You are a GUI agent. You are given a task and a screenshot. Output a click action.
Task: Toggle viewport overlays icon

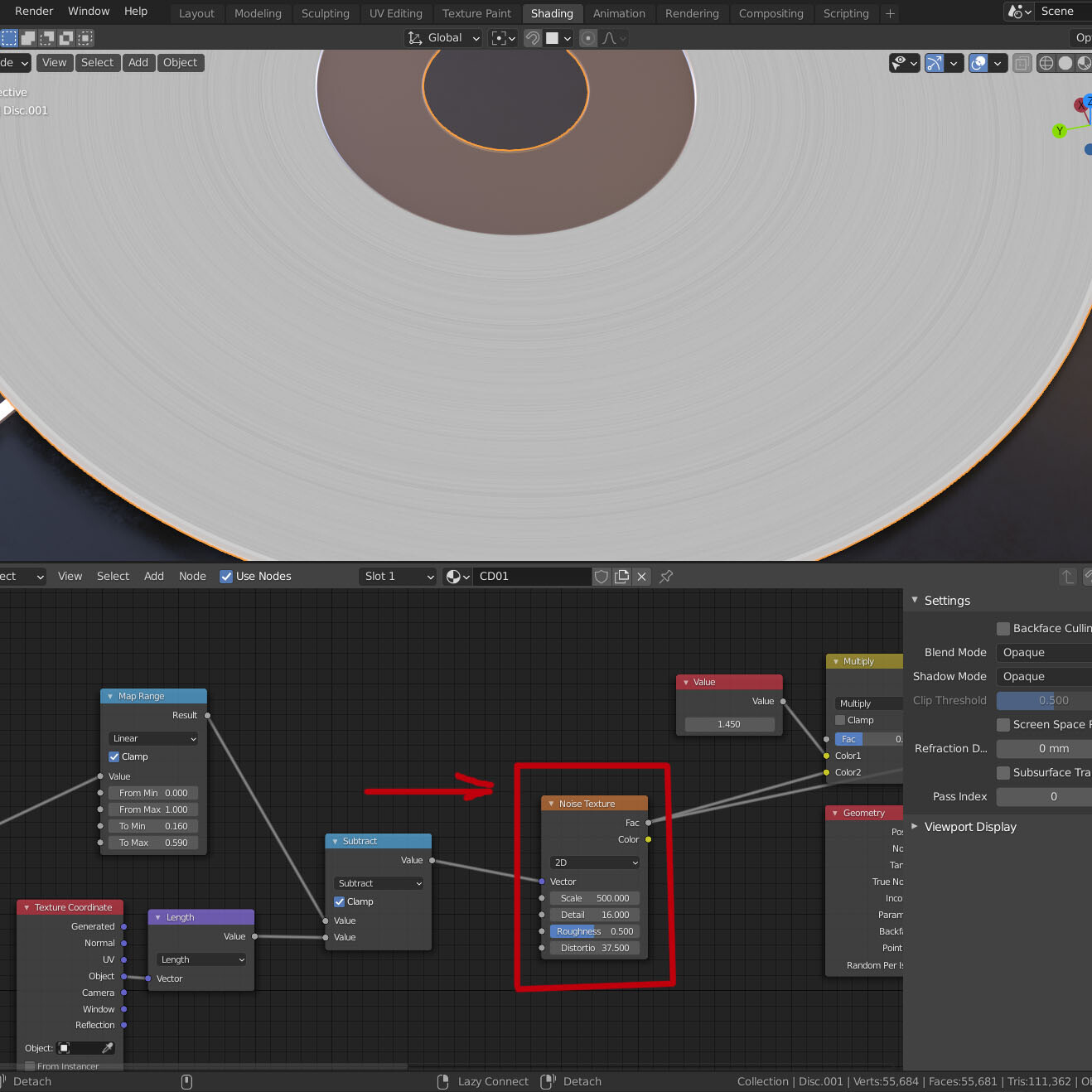click(x=978, y=63)
